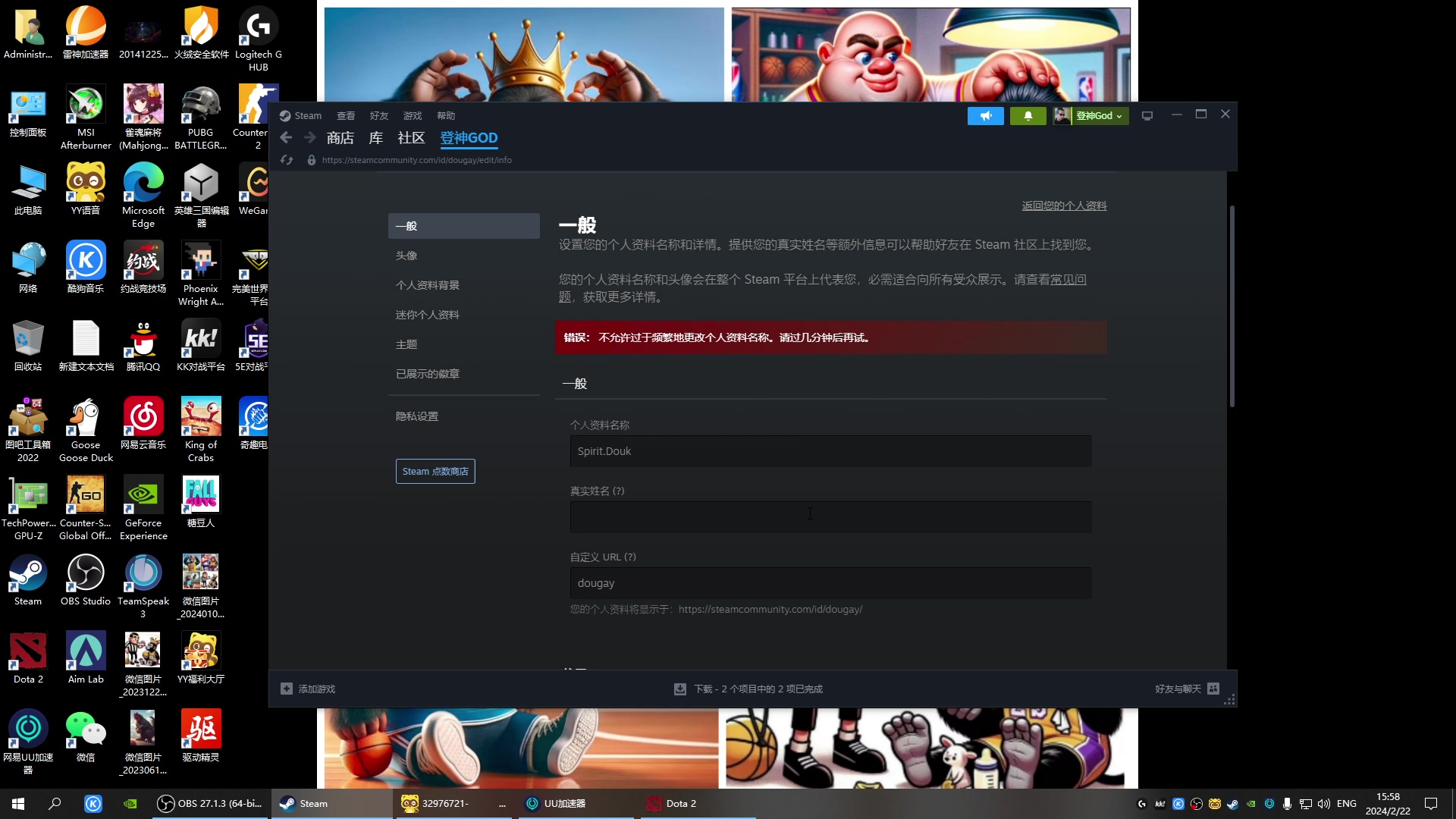
Task: Click the Steam forward navigation arrow
Action: 309,137
